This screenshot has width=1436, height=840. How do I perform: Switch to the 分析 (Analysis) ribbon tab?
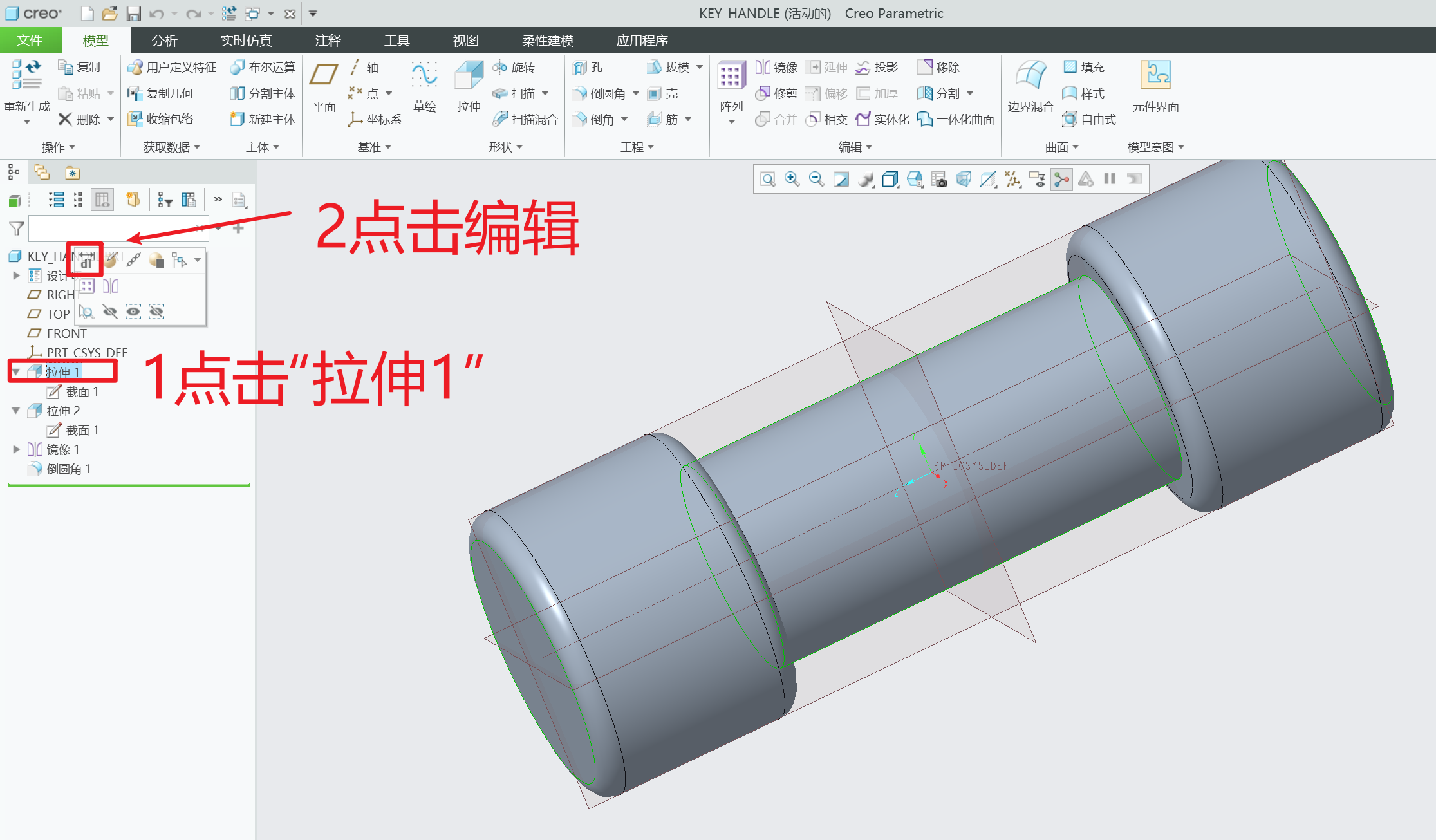pos(165,40)
